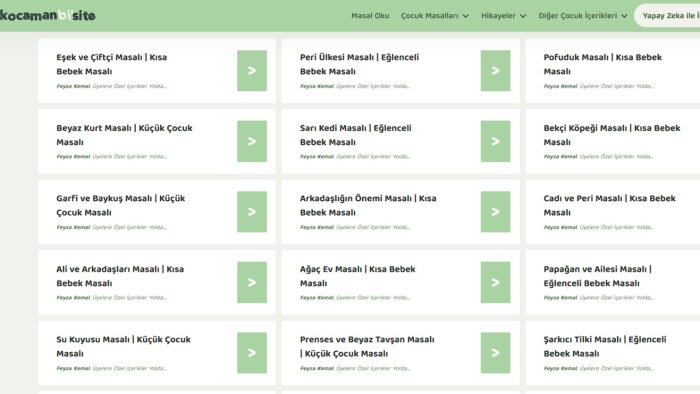Viewport: 700px width, 394px height.
Task: Click Feyza Kemal author under Eşek ve Çiftçi
Action: click(x=73, y=86)
